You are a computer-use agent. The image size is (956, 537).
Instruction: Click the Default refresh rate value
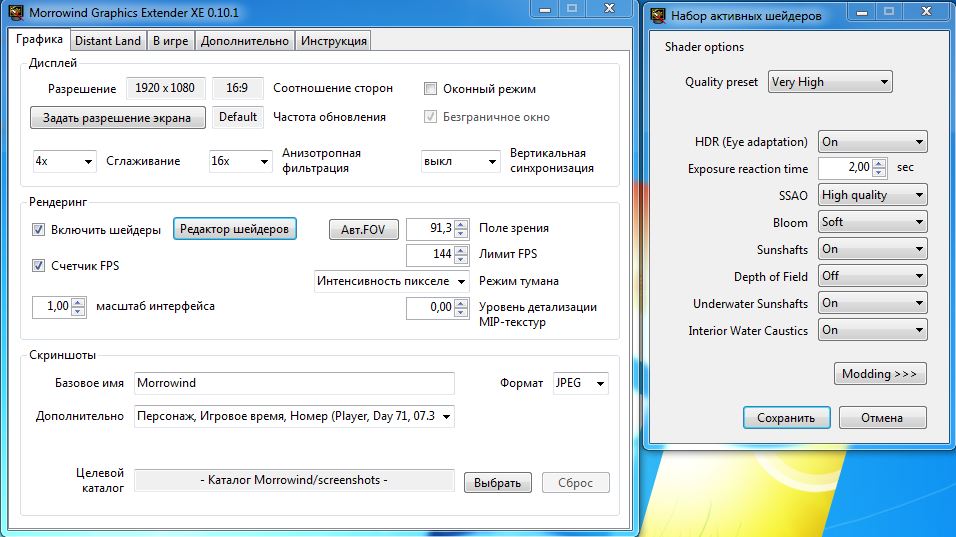tap(238, 117)
